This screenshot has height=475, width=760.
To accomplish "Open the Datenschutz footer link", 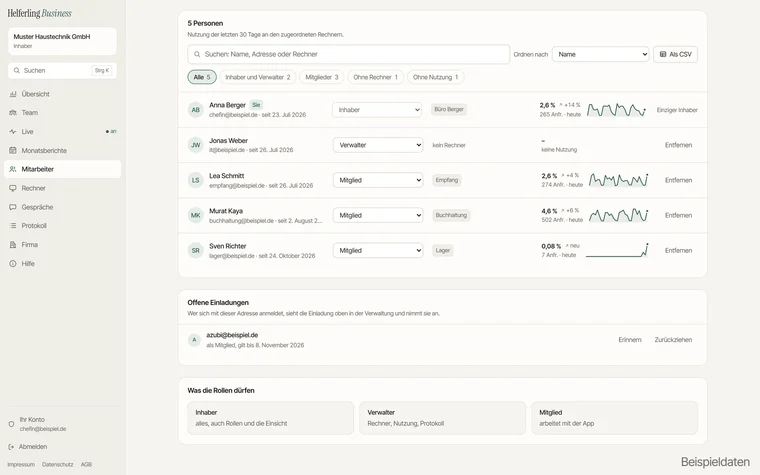I will click(x=58, y=464).
